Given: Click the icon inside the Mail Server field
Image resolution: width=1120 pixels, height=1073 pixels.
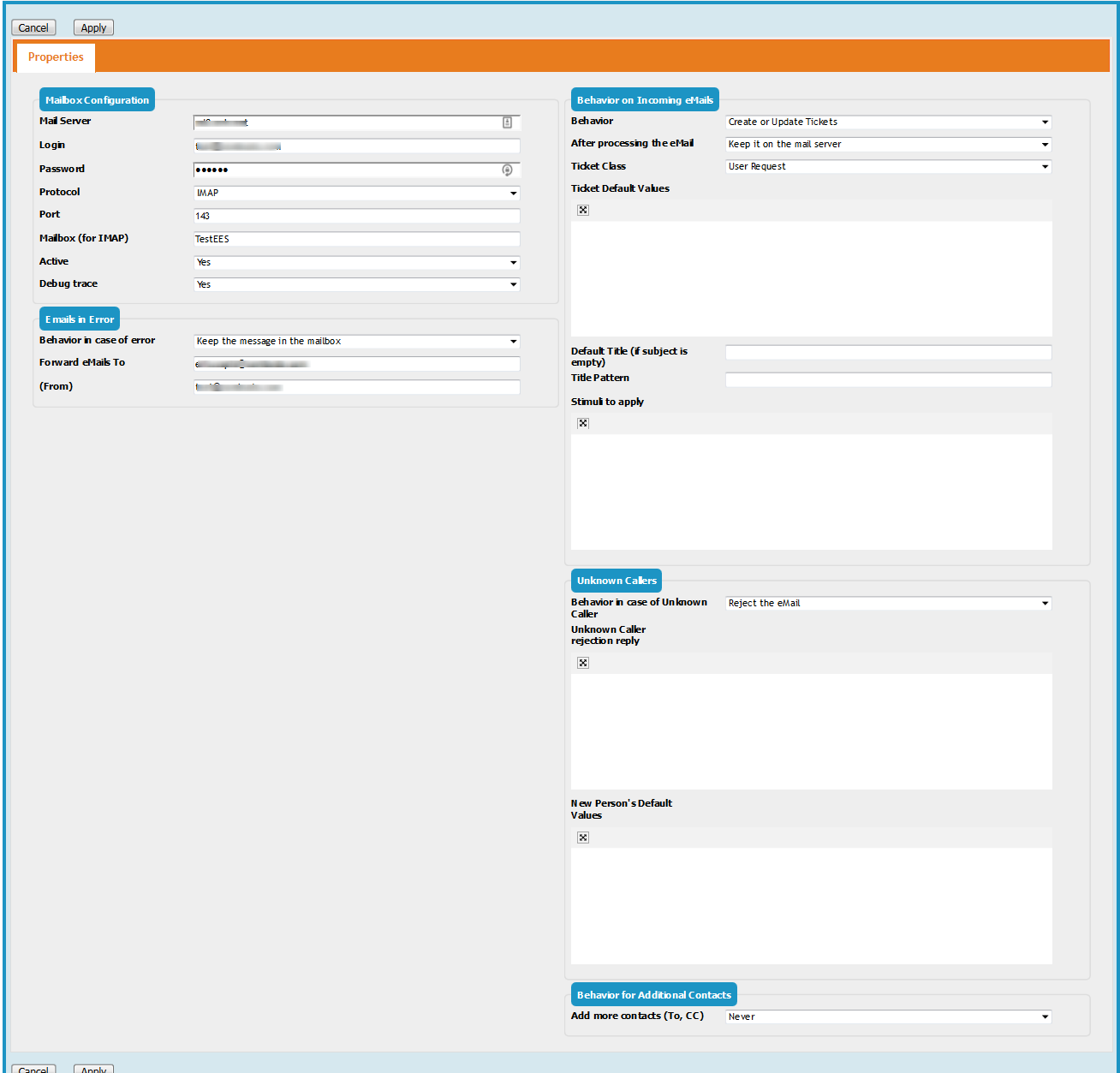Looking at the screenshot, I should (507, 122).
